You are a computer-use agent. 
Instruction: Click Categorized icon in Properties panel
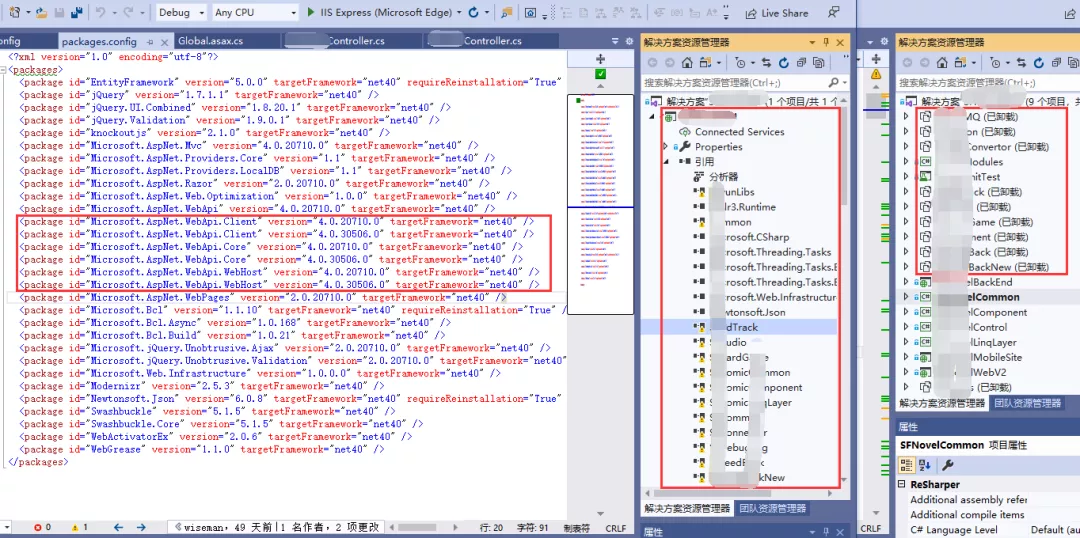(x=908, y=465)
